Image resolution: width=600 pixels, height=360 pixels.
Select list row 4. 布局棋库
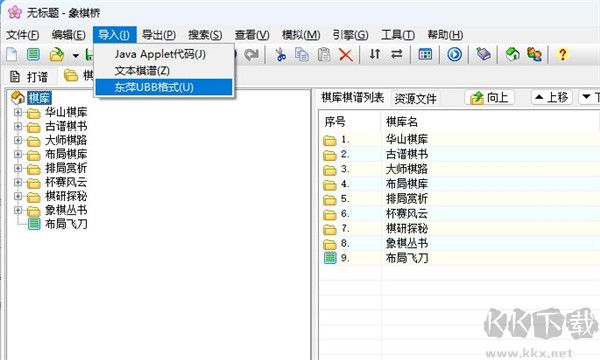click(x=459, y=184)
